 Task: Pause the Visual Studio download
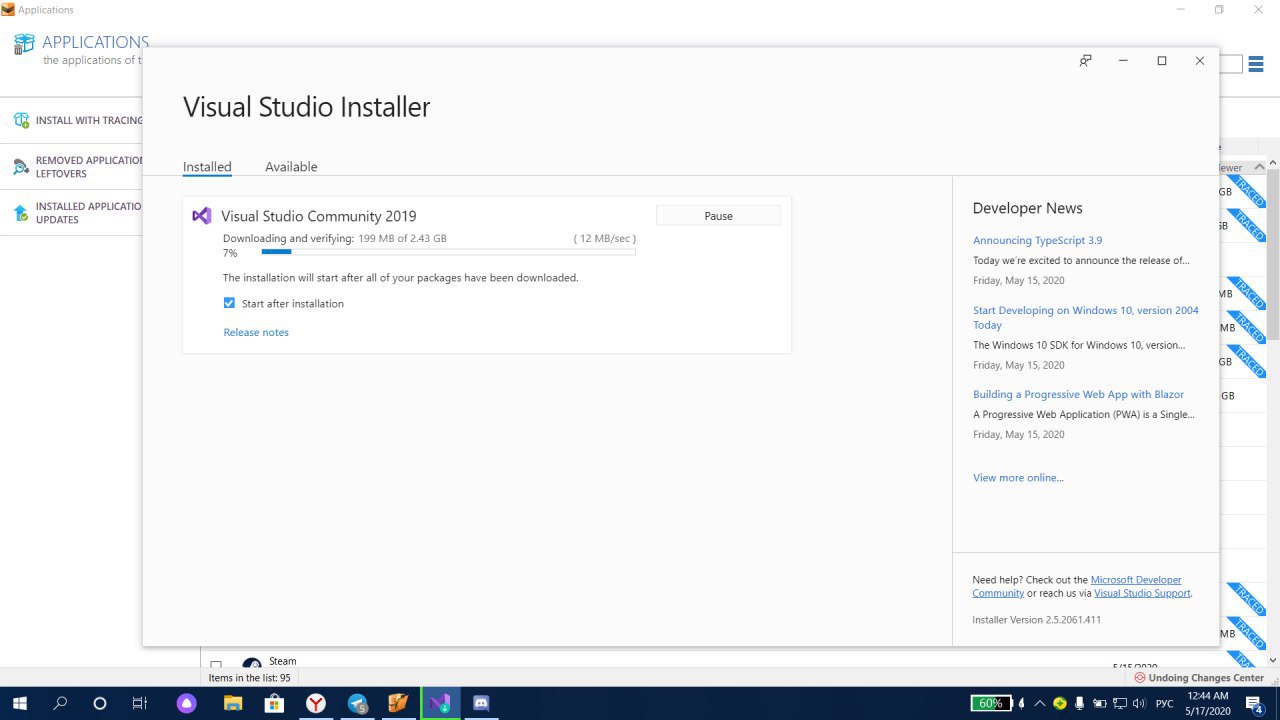tap(718, 216)
